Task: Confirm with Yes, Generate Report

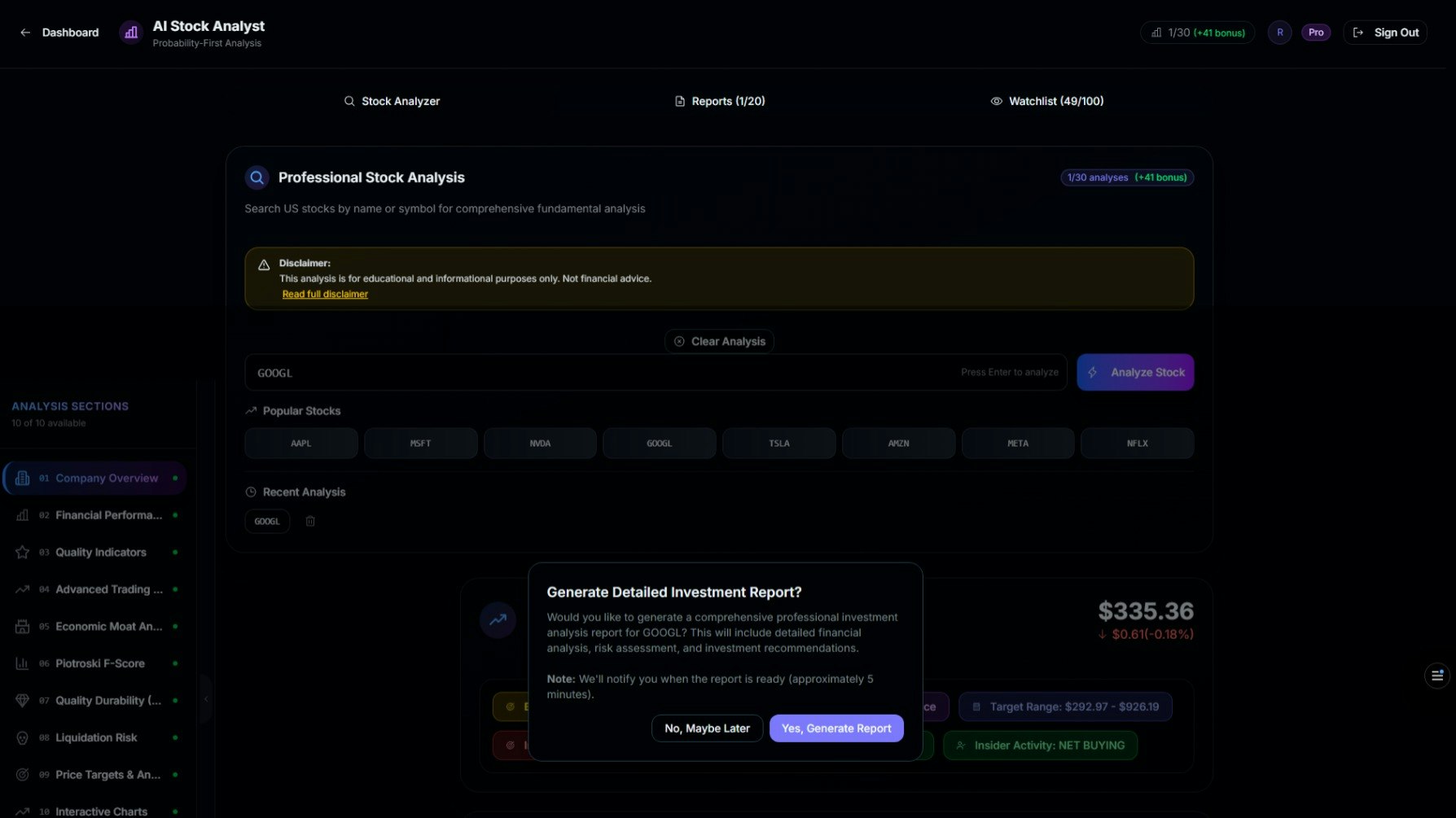Action: tap(836, 728)
